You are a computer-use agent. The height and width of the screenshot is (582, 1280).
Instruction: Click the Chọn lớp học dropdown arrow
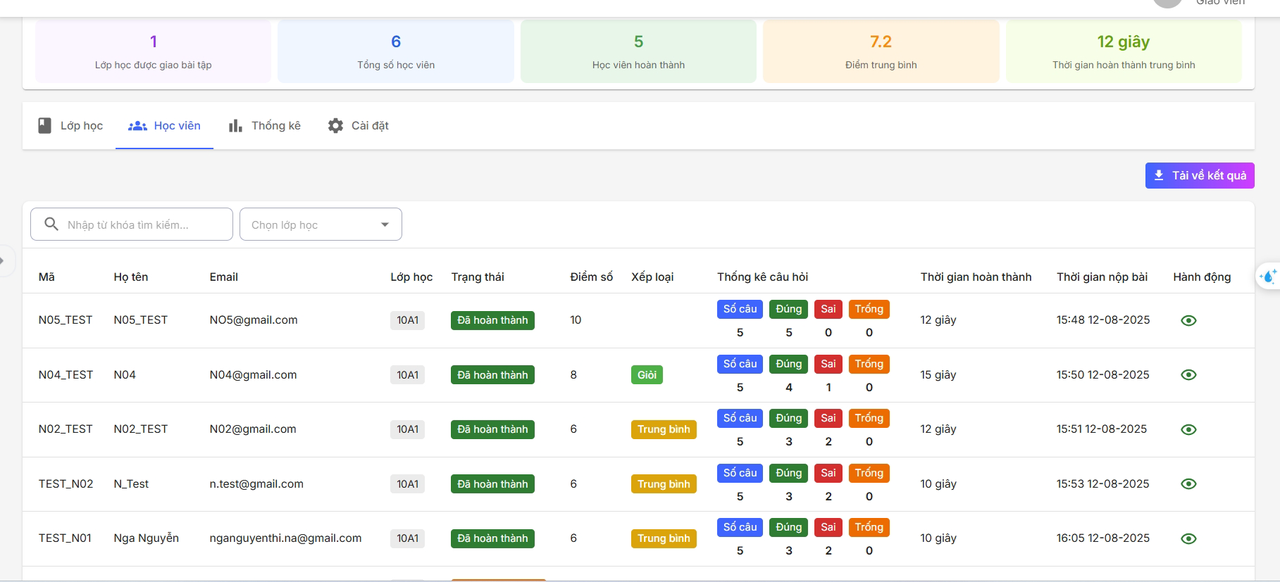tap(385, 225)
